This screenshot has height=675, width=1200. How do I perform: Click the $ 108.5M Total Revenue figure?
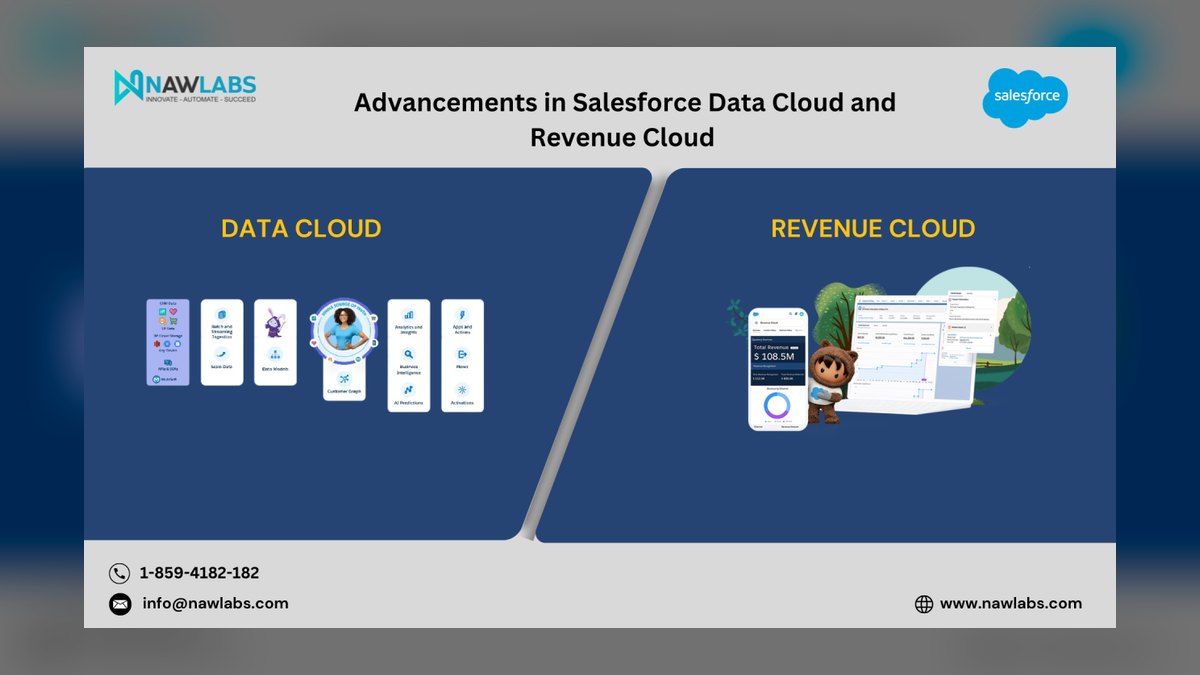tap(774, 356)
